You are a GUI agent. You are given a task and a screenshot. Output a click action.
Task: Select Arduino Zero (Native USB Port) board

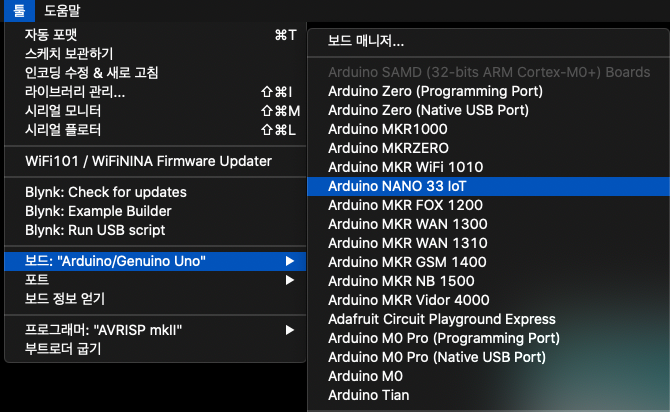pyautogui.click(x=488, y=110)
